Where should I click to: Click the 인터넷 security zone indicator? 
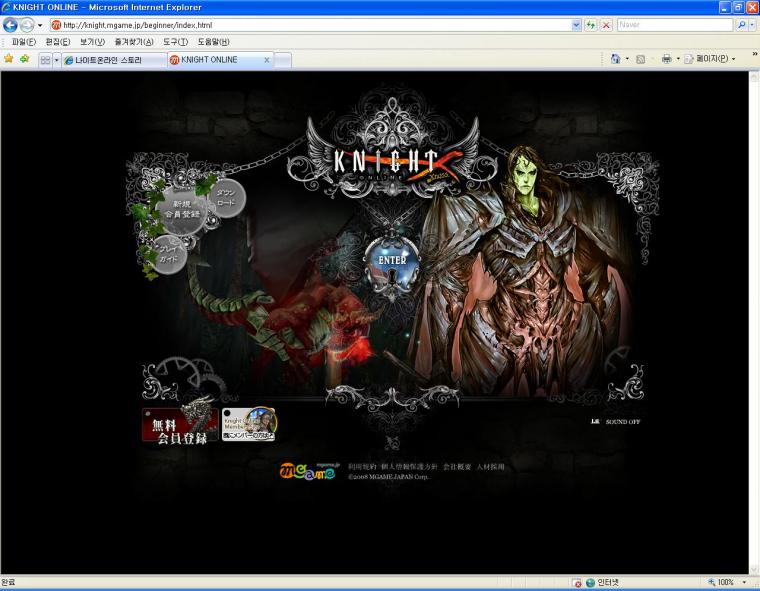(x=603, y=583)
